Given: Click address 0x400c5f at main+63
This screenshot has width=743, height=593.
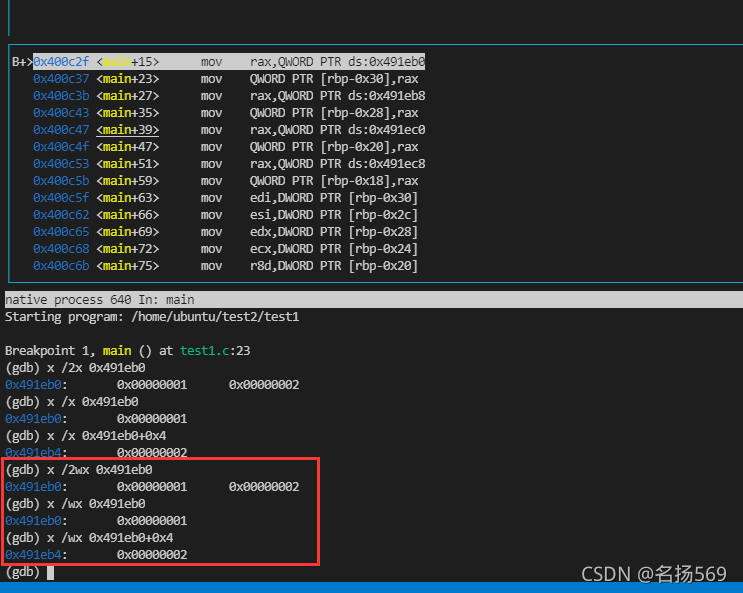Looking at the screenshot, I should click(61, 198).
